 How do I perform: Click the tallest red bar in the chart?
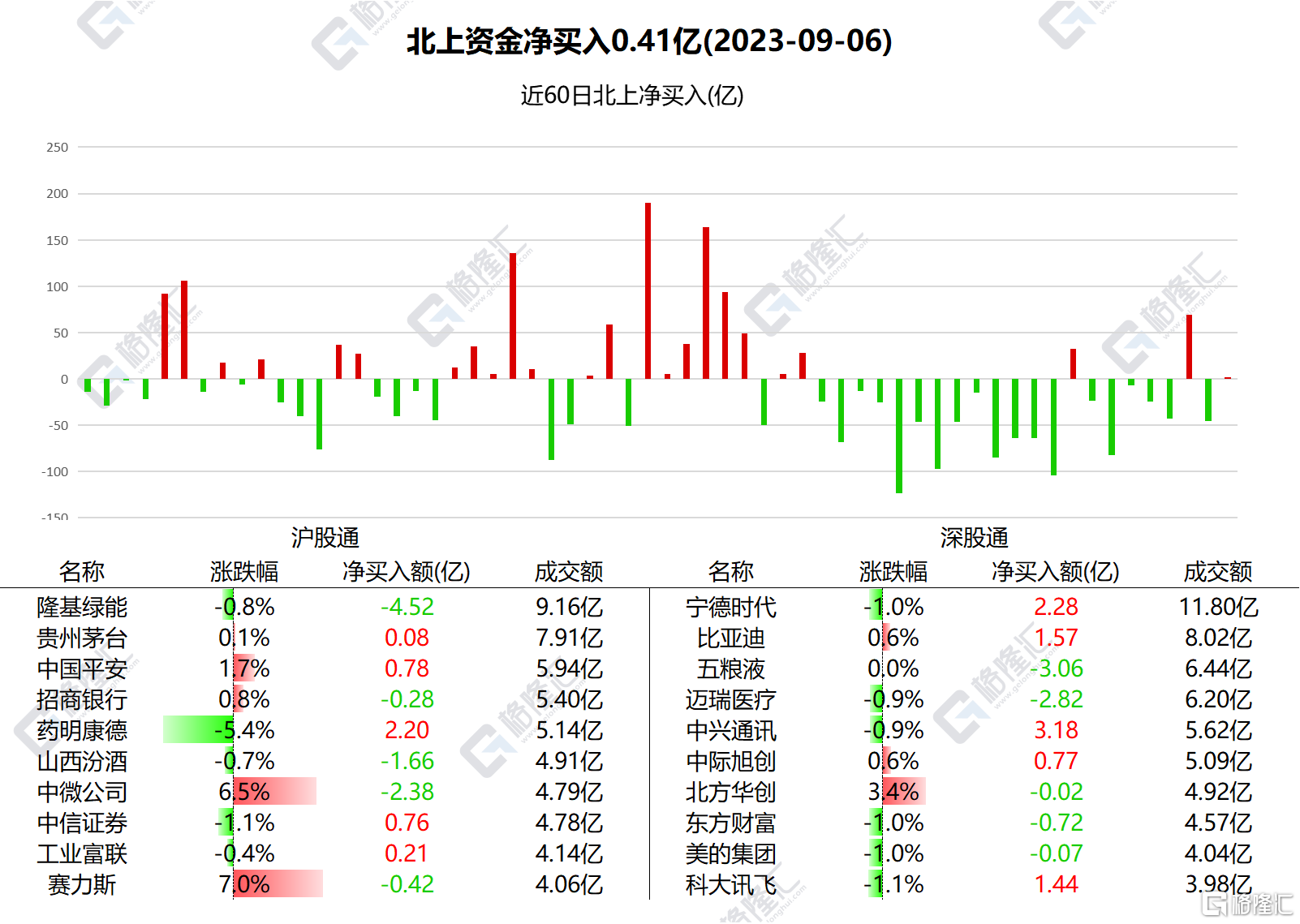click(648, 290)
